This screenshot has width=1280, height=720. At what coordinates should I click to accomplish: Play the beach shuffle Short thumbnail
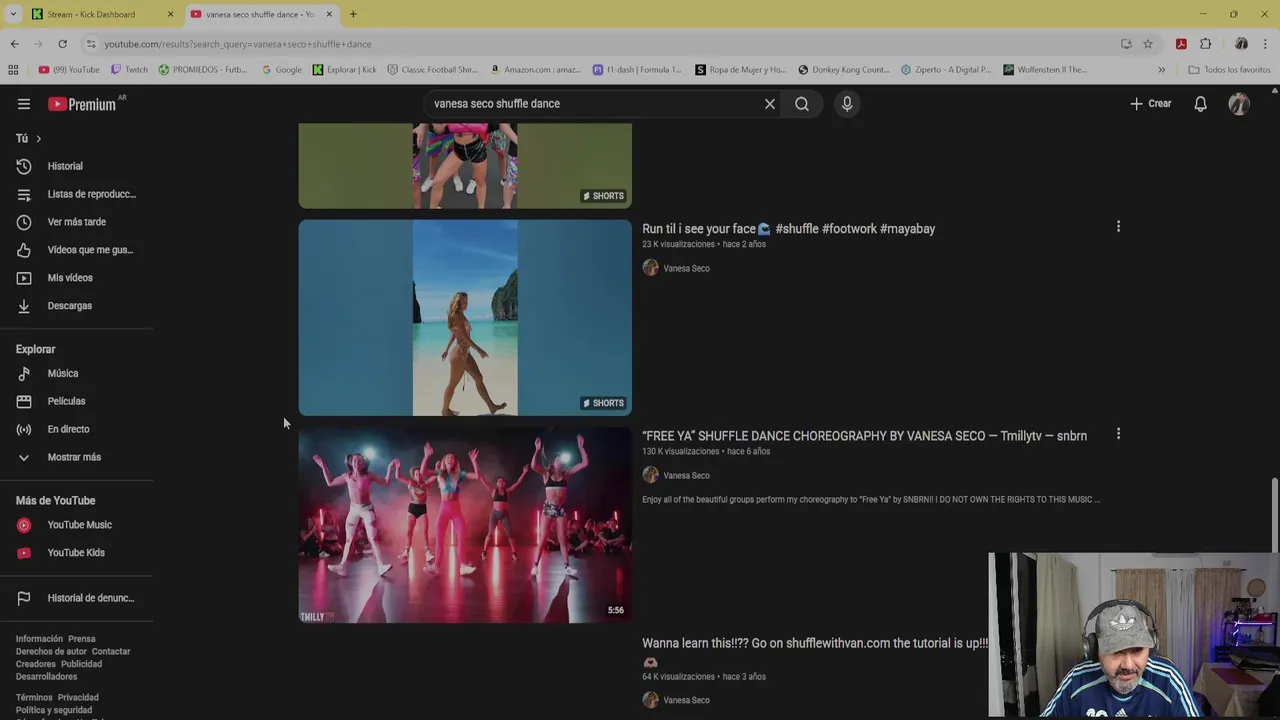(x=465, y=317)
